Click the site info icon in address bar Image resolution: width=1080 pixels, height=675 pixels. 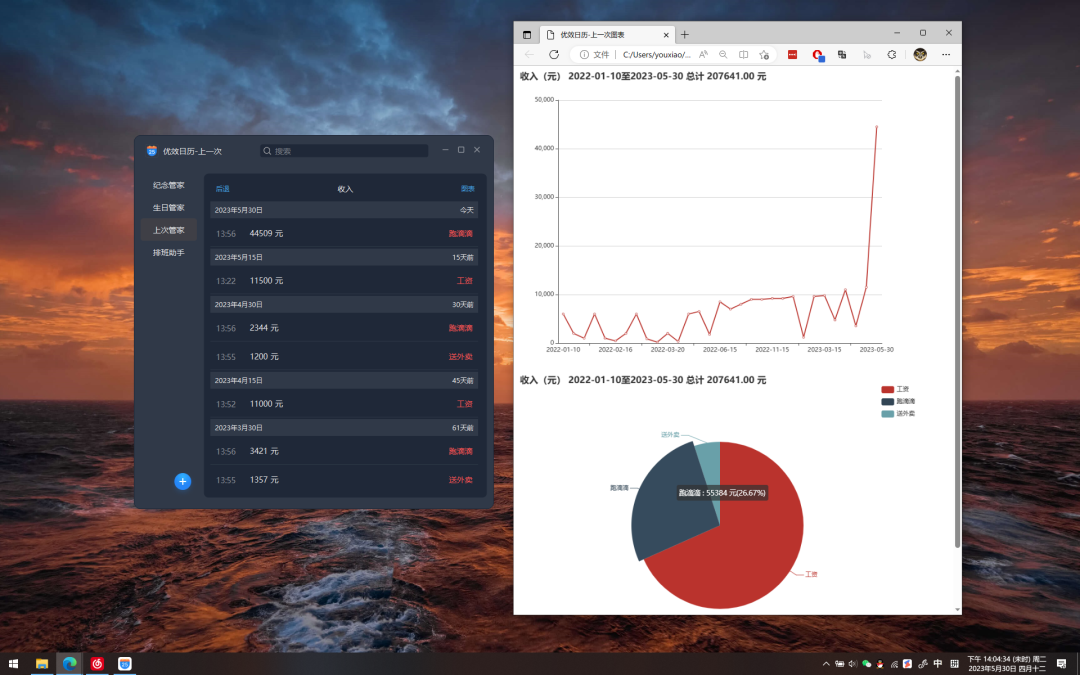(584, 54)
